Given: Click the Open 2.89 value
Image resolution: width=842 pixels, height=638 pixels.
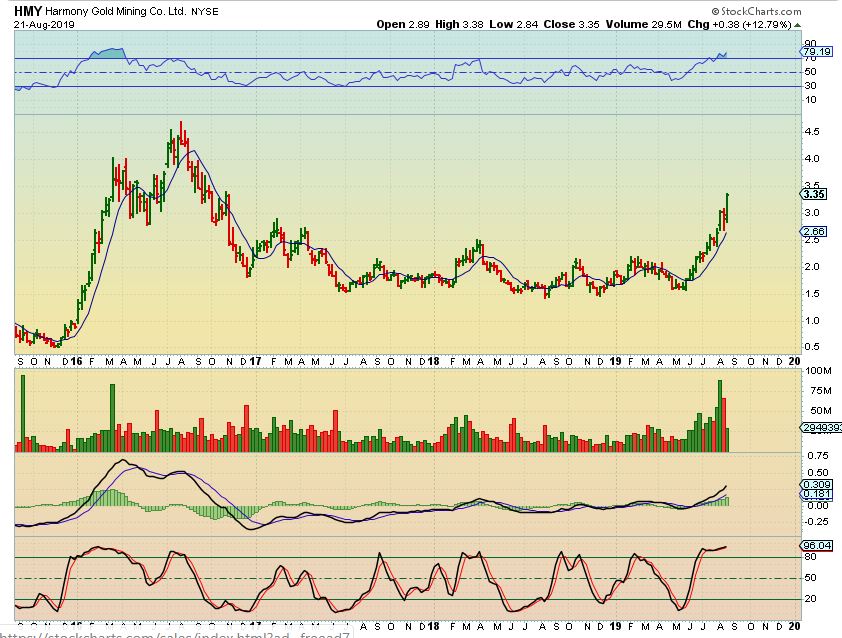Looking at the screenshot, I should coord(403,24).
